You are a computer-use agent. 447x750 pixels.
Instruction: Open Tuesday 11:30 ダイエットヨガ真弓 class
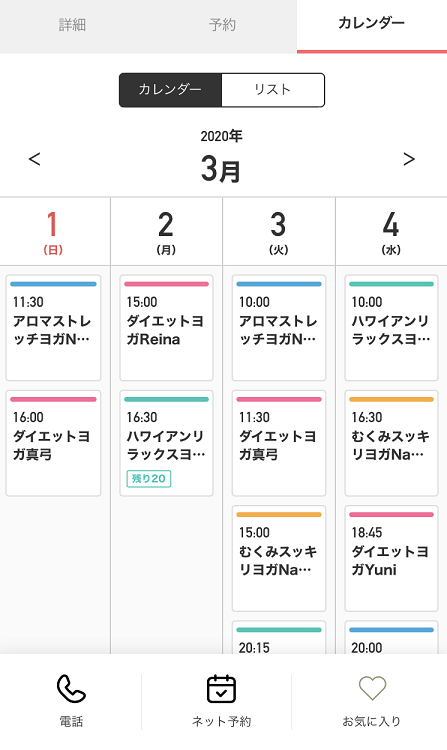pyautogui.click(x=279, y=443)
